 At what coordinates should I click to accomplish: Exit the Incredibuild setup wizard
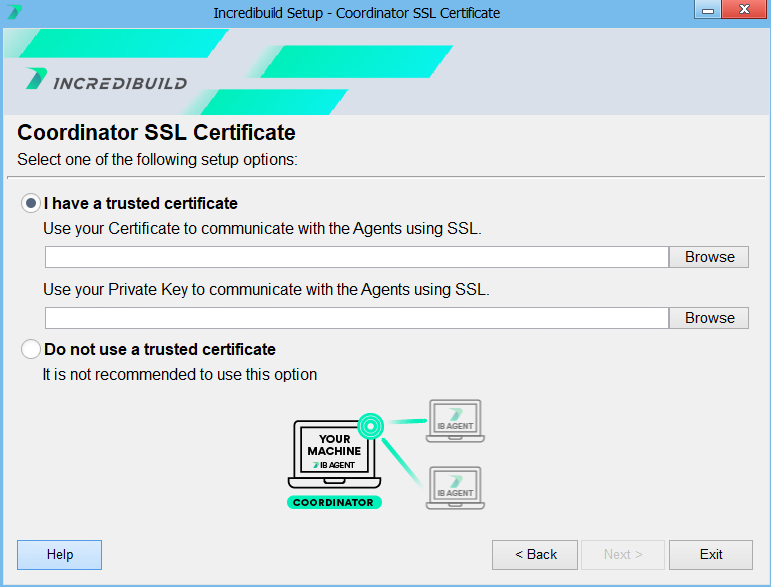(x=711, y=554)
